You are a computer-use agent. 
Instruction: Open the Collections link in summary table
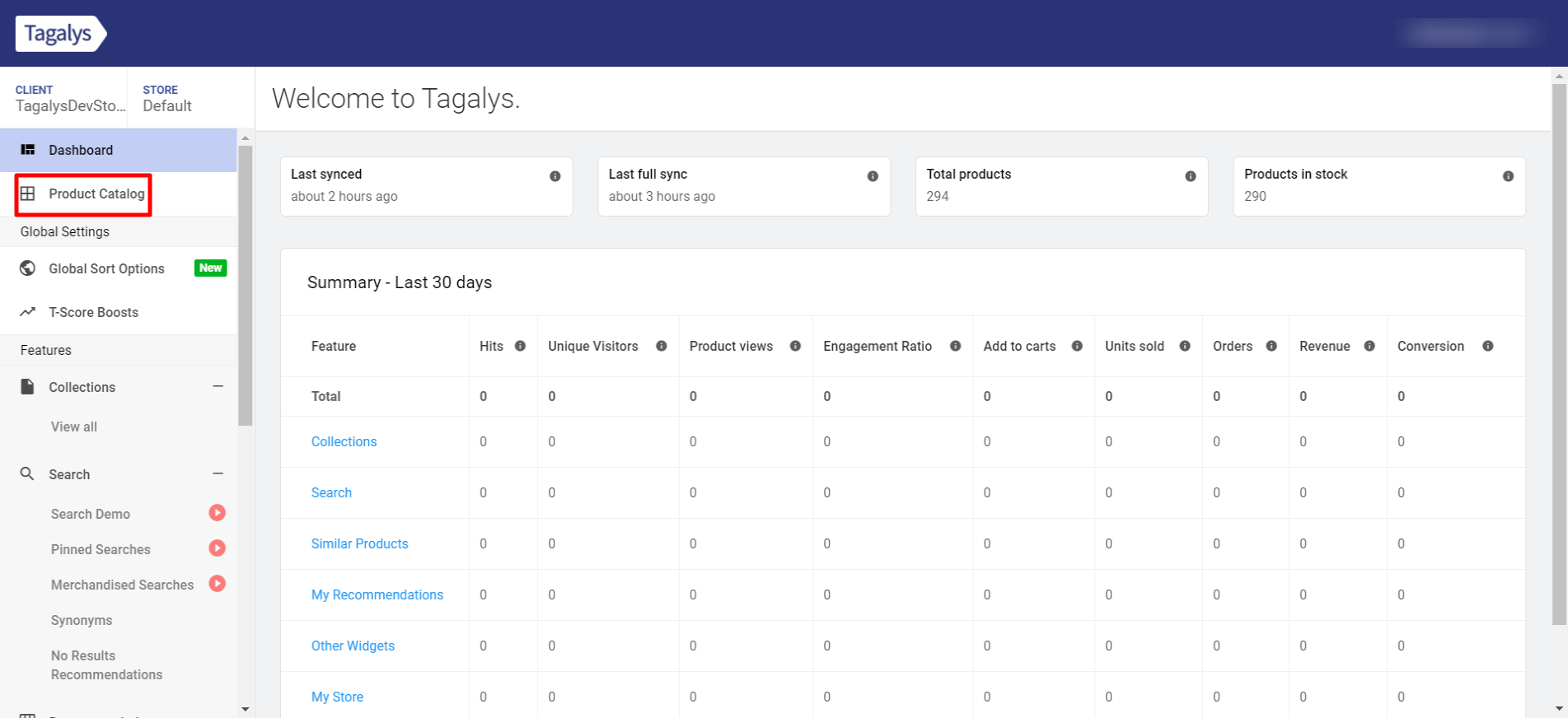pyautogui.click(x=344, y=441)
